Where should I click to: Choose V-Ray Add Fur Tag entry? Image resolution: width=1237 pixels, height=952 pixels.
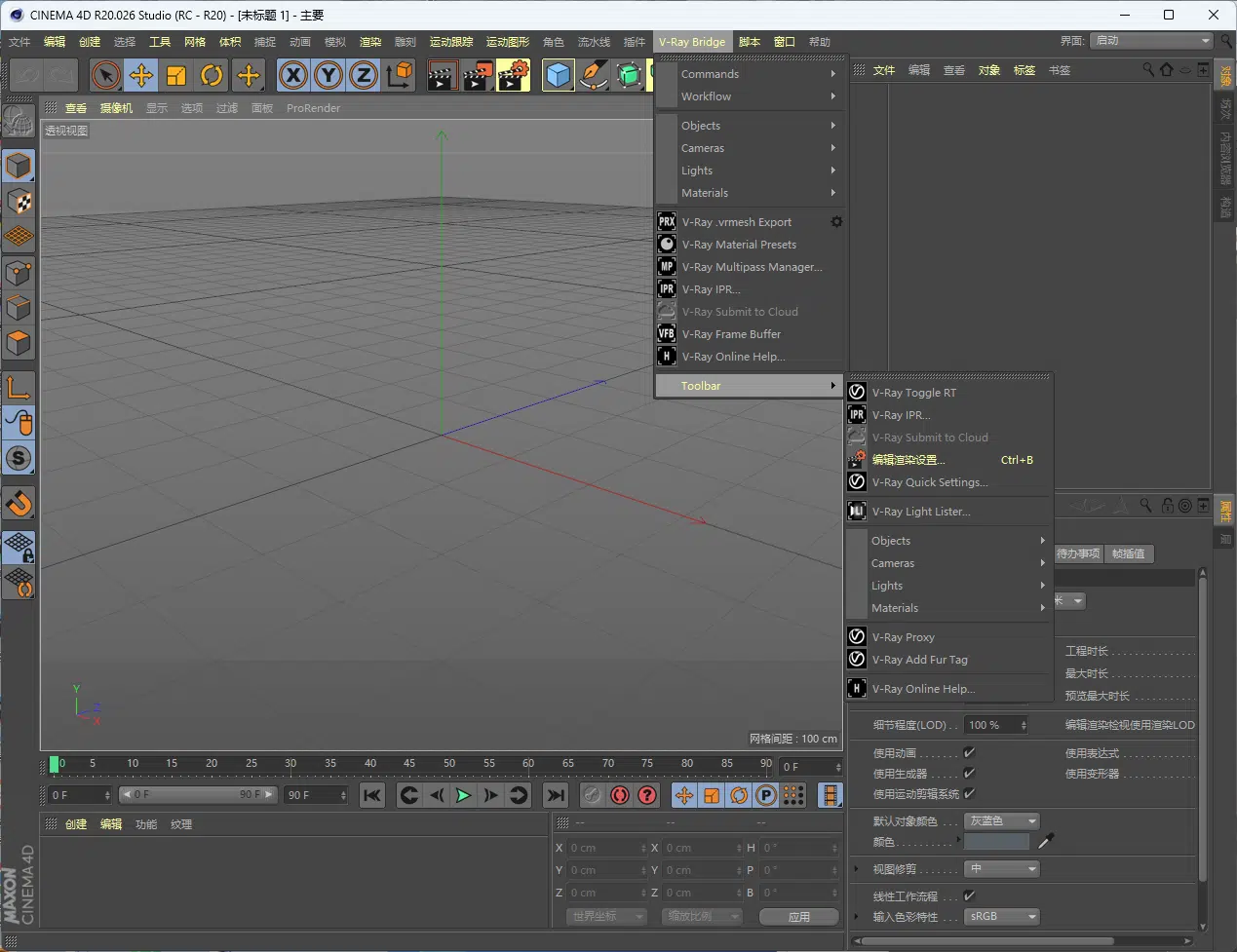(x=949, y=660)
